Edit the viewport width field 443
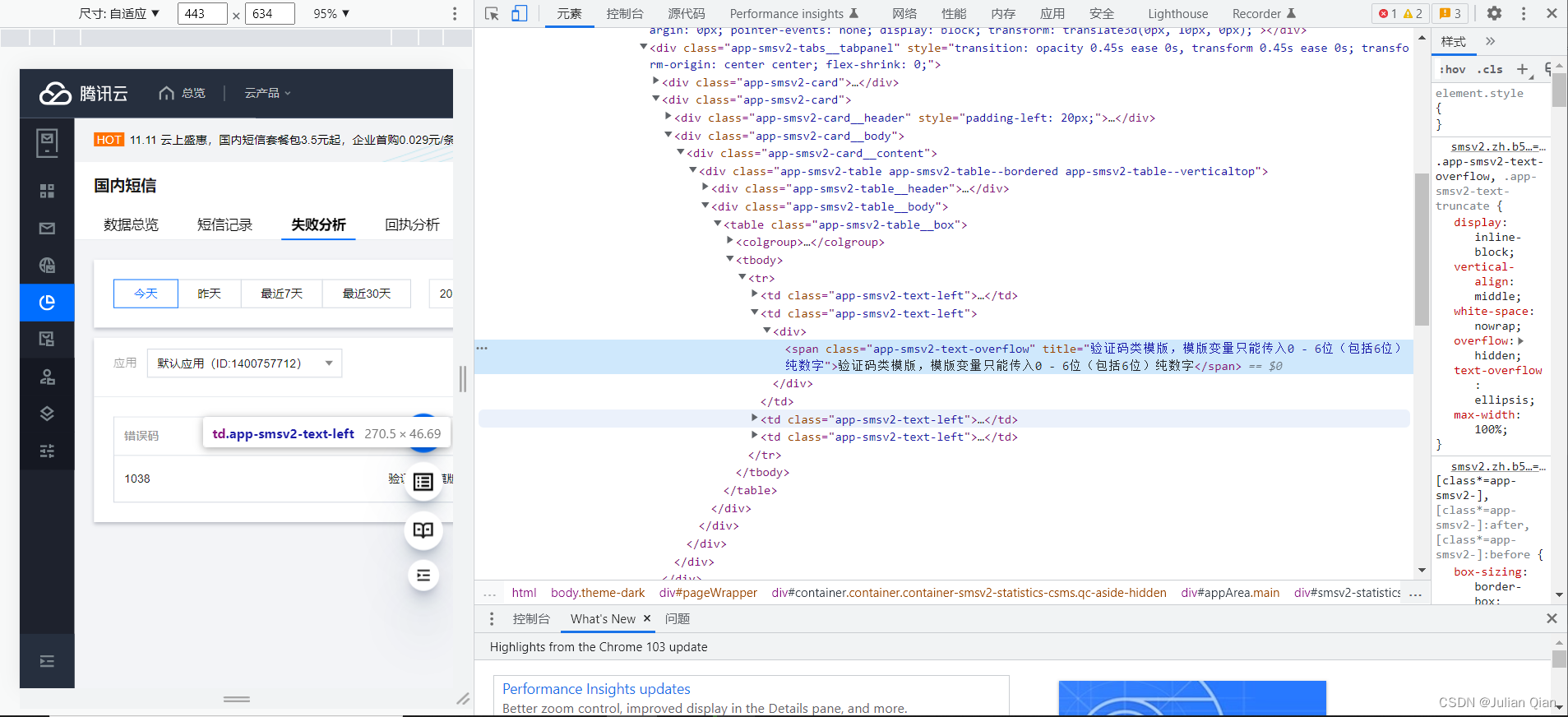1568x717 pixels. (x=202, y=13)
